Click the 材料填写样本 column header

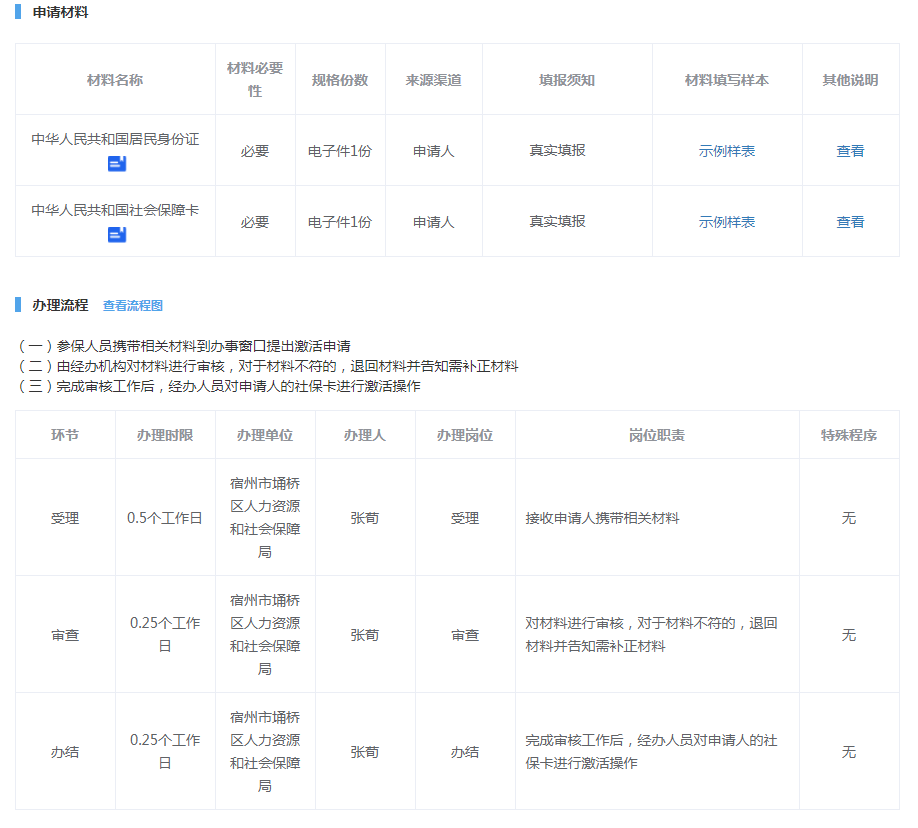point(727,80)
